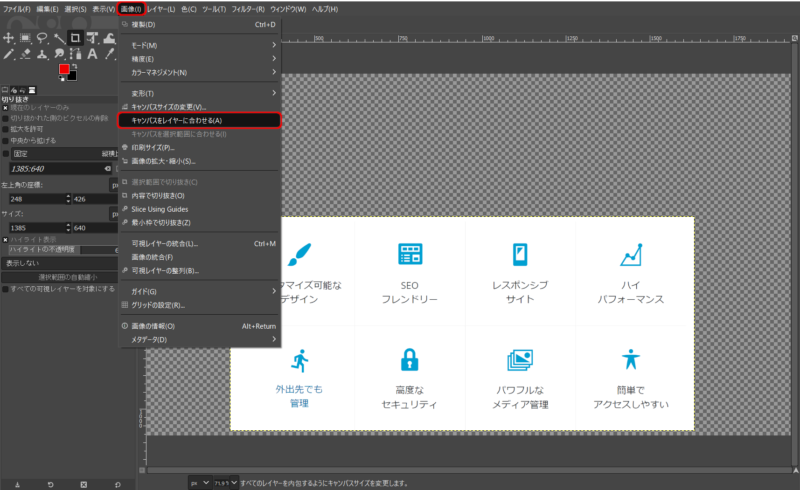The height and width of the screenshot is (490, 800).
Task: Expand the モード(M) submenu
Action: tap(199, 45)
